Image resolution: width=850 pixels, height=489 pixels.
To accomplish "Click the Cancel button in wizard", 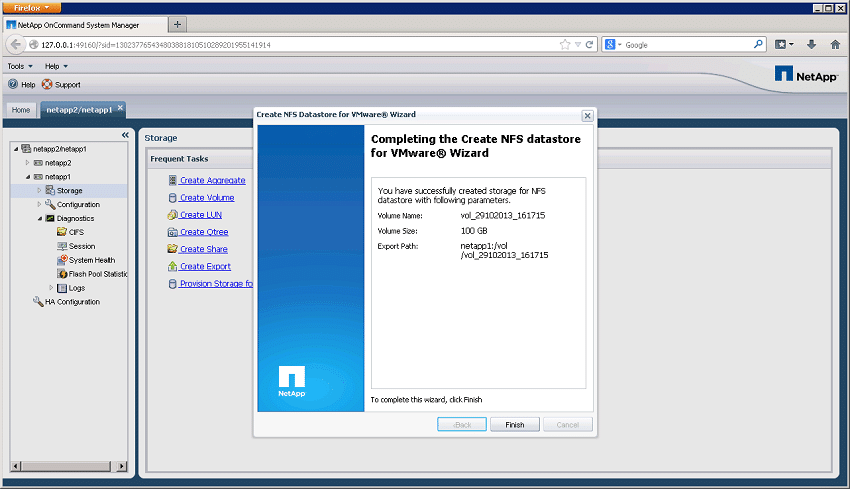I will tap(568, 424).
